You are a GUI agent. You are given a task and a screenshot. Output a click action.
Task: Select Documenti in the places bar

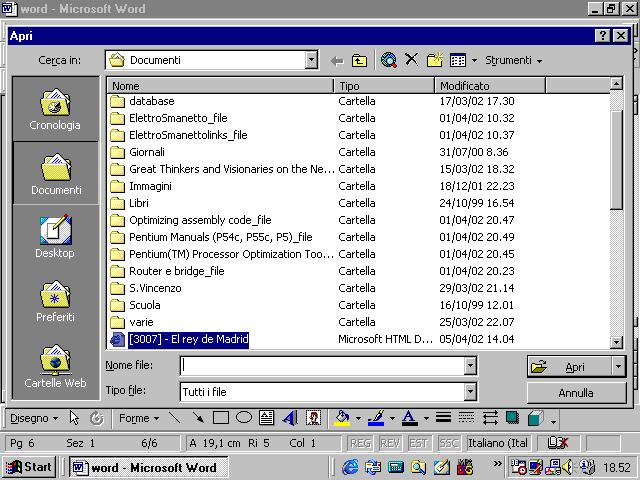tap(56, 174)
